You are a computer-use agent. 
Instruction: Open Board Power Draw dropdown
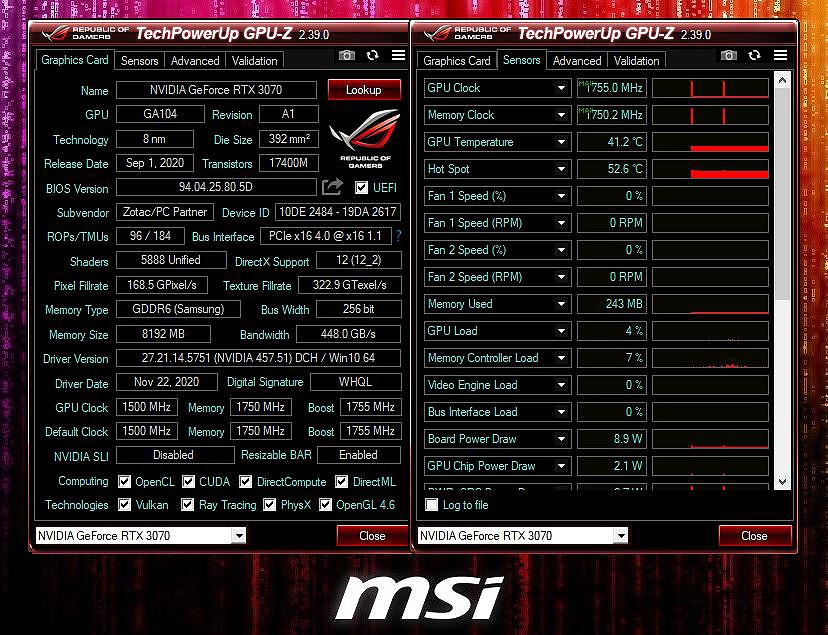(561, 439)
